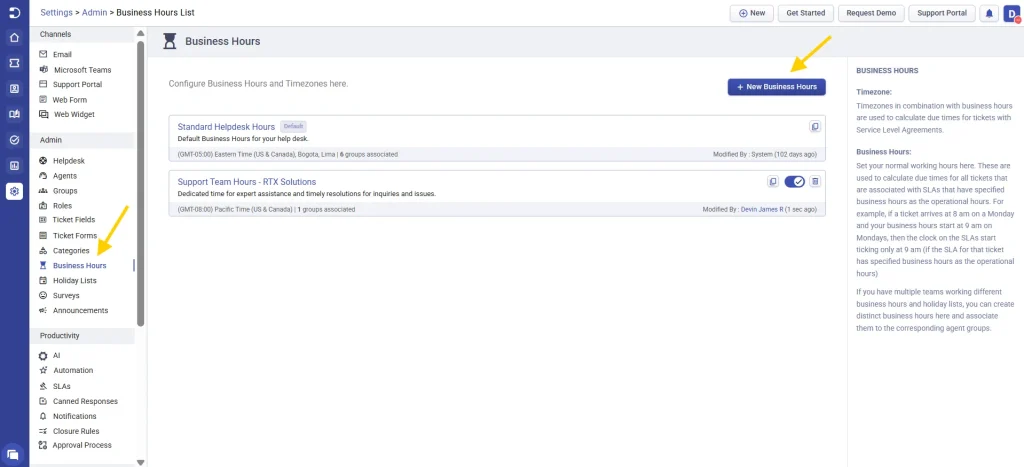1024x467 pixels.
Task: Click the Surveys smiley icon in sidebar
Action: 43,295
